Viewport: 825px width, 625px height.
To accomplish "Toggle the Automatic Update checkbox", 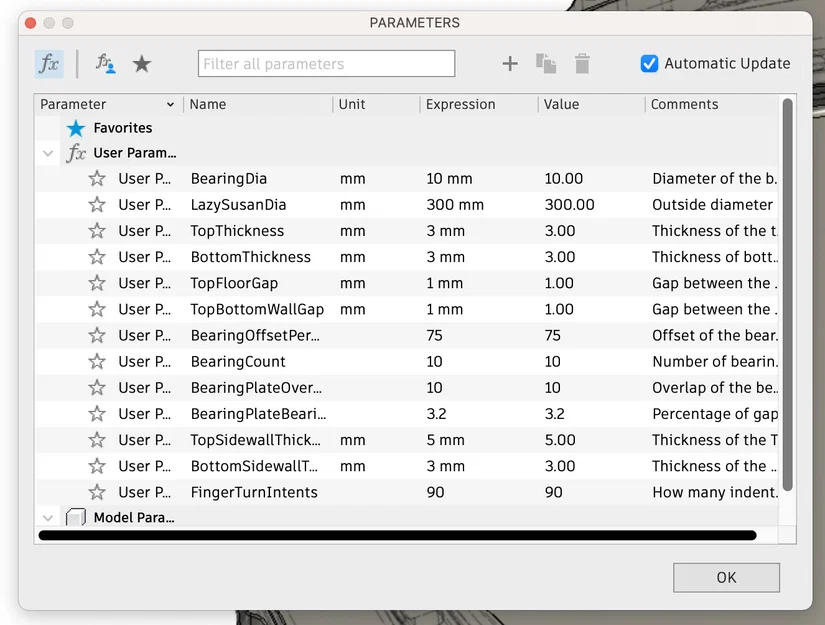I will [x=649, y=64].
